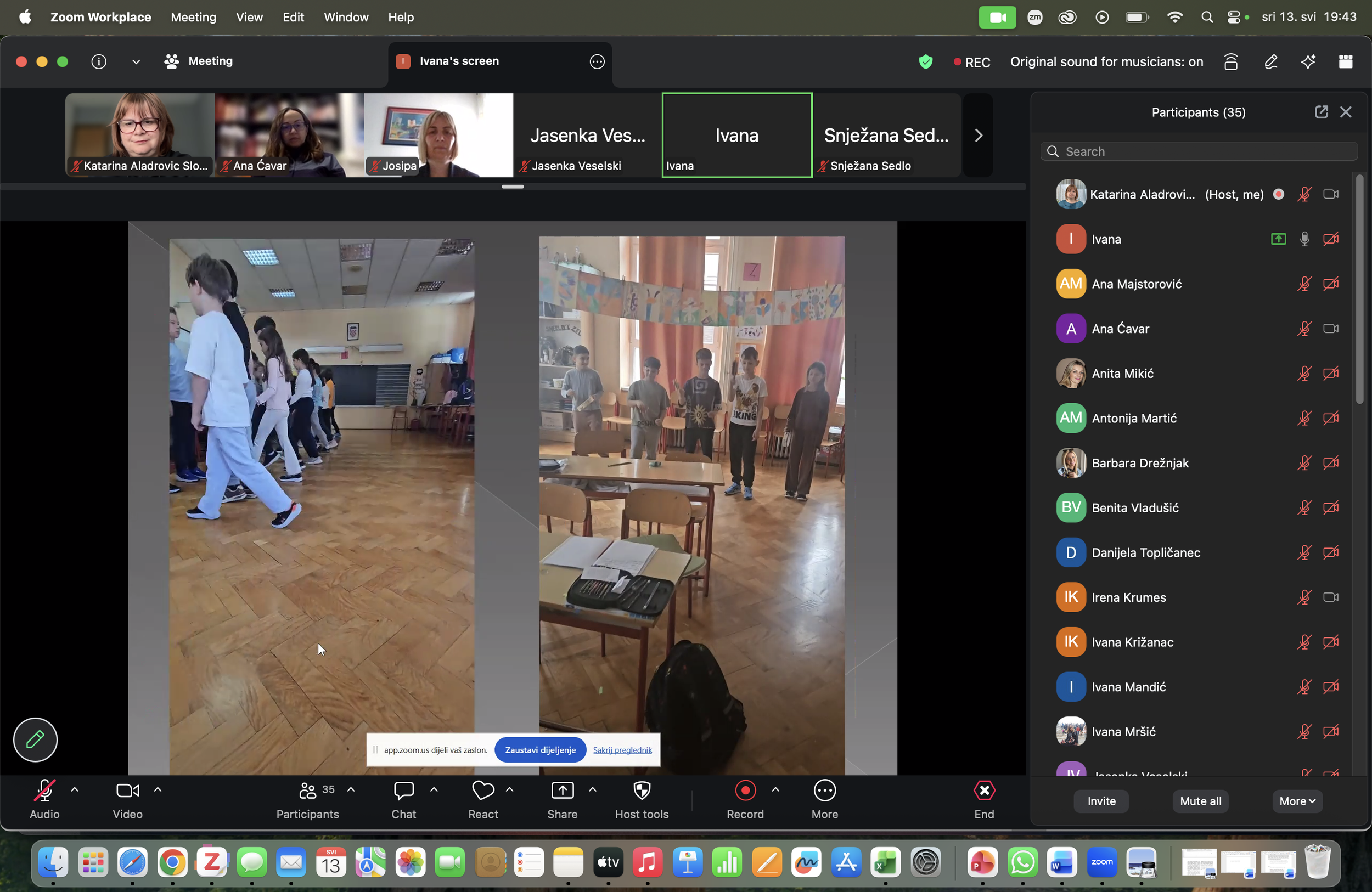Expand the record options arrow

coord(775,789)
